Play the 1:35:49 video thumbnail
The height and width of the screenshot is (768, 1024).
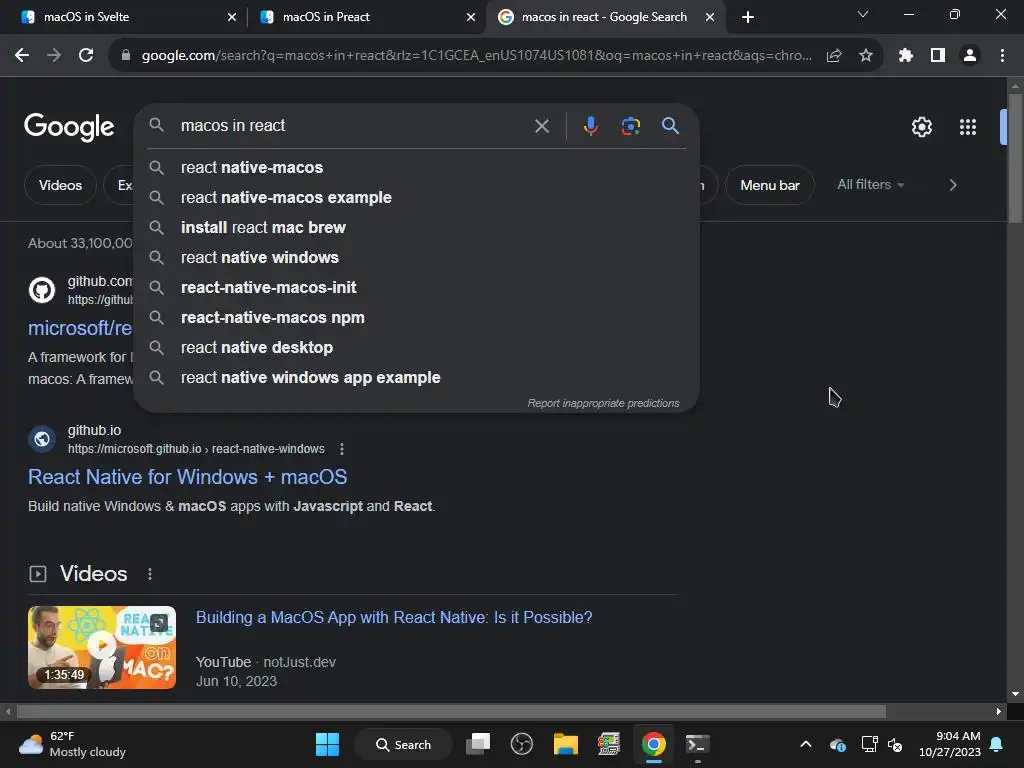(102, 648)
